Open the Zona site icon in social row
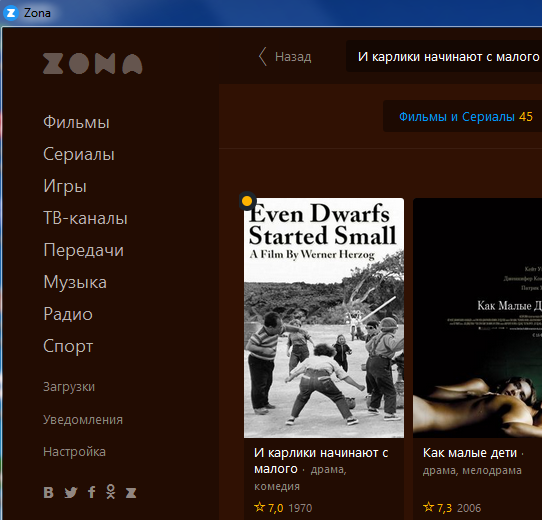Screen dimensions: 542x520 click(131, 492)
